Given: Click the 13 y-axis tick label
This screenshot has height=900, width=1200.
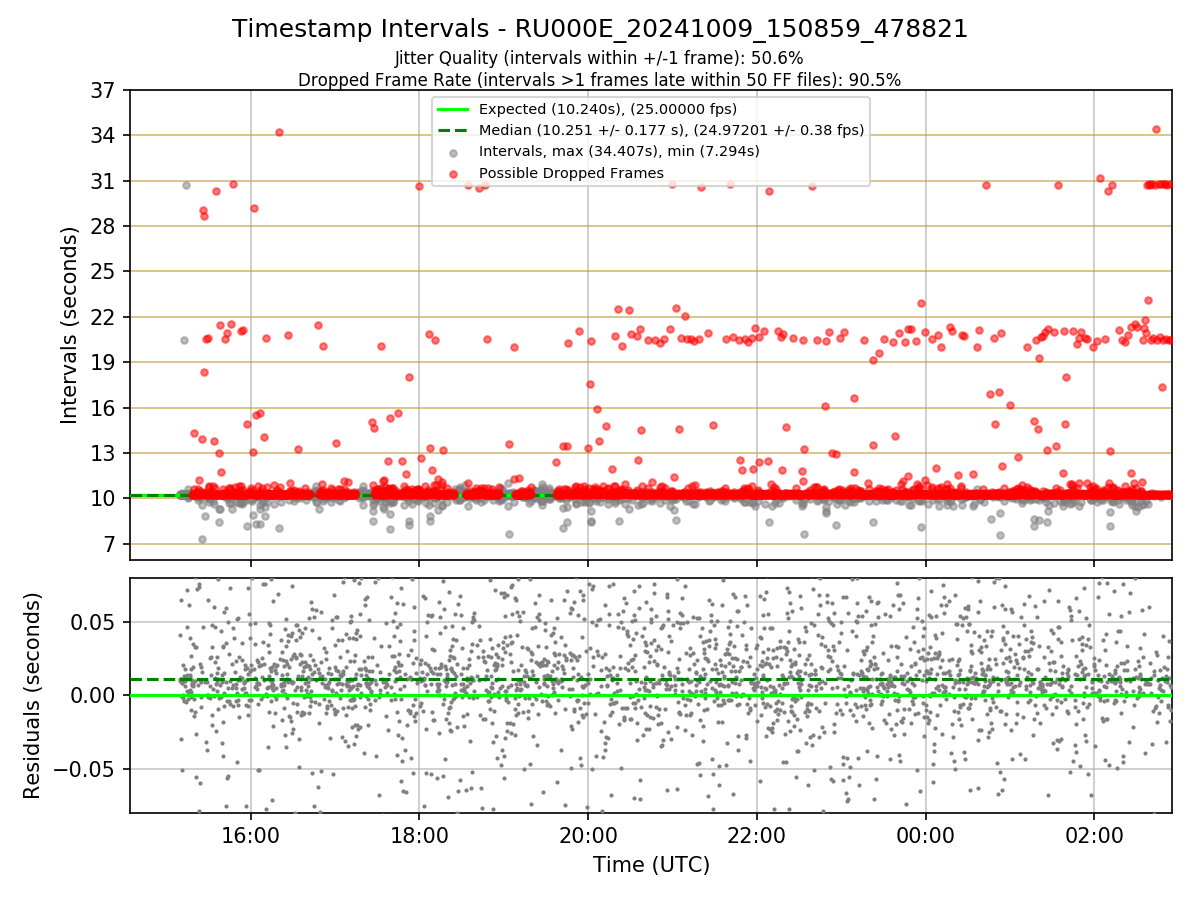Looking at the screenshot, I should [x=105, y=453].
